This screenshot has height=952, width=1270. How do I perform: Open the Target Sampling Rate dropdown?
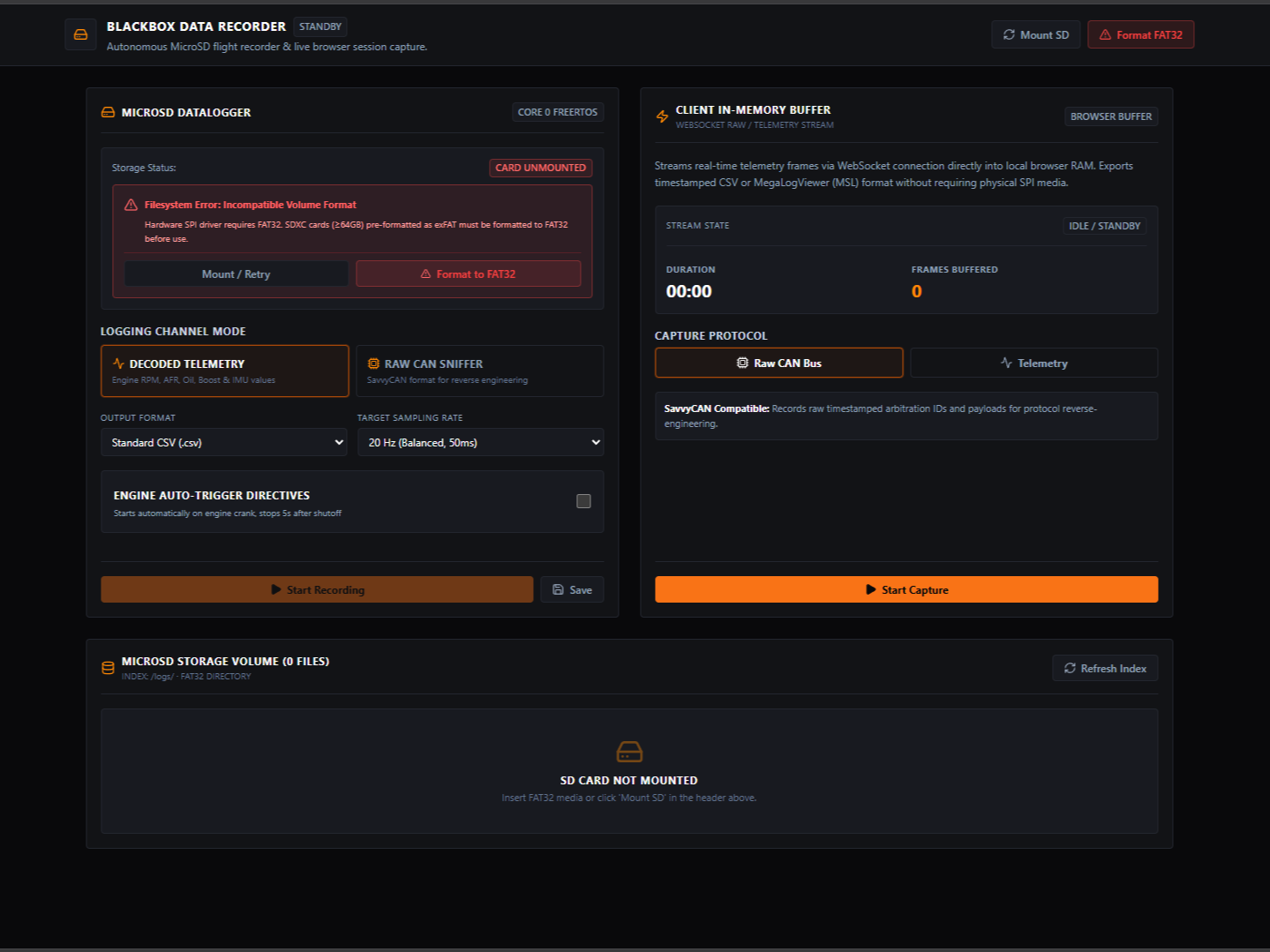[x=480, y=442]
